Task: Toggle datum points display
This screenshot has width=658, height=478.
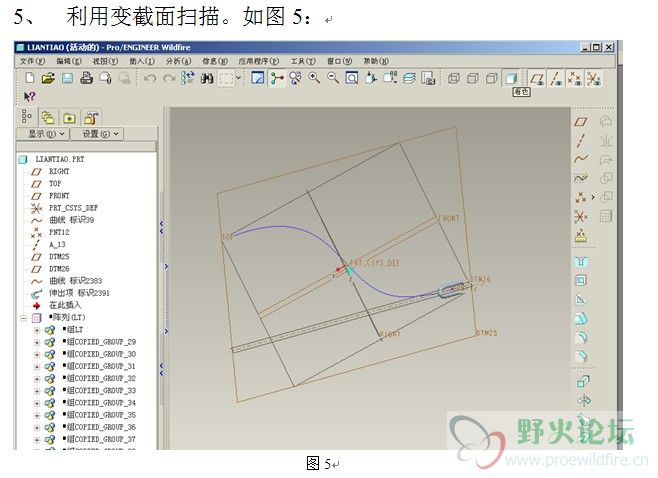Action: (x=574, y=78)
